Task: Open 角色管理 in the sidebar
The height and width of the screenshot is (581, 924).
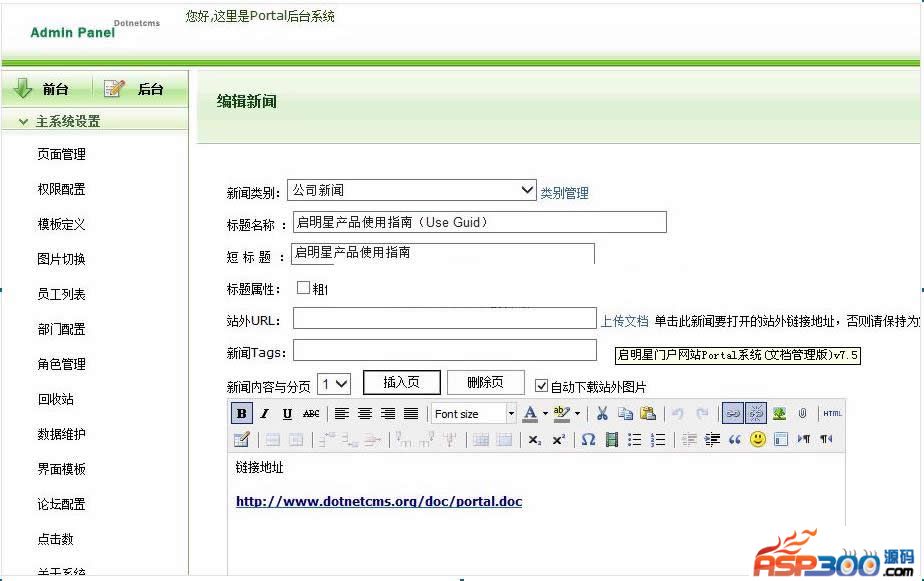Action: [x=61, y=364]
